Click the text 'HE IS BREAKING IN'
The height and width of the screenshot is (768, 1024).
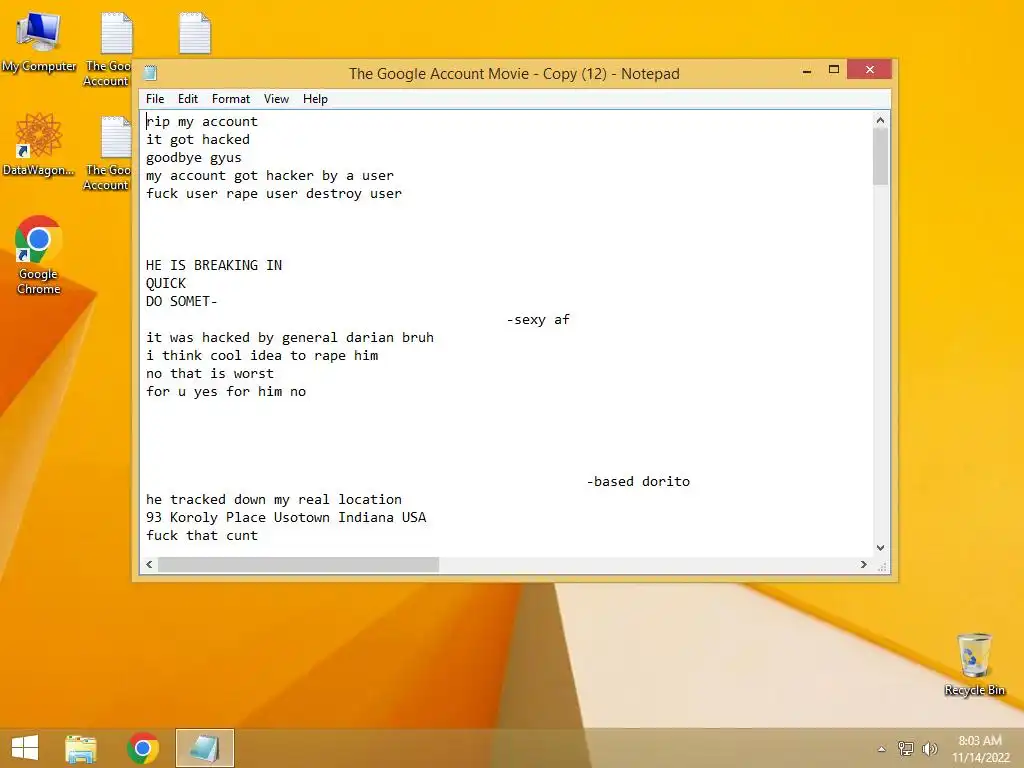pos(214,265)
